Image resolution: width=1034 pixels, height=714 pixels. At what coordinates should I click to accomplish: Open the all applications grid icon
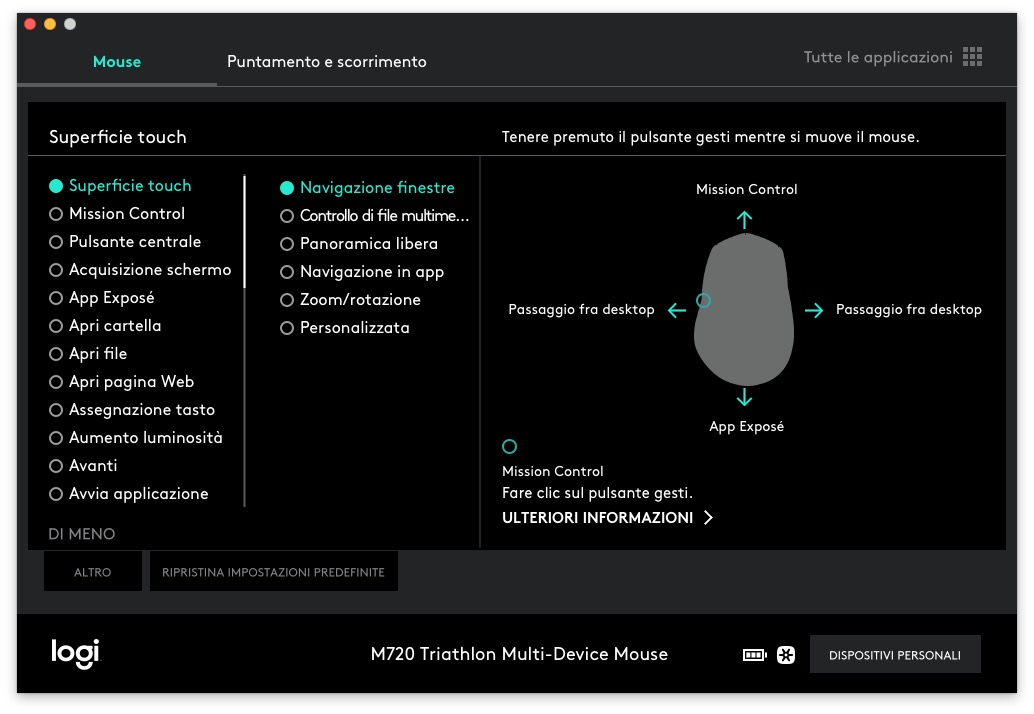tap(972, 57)
